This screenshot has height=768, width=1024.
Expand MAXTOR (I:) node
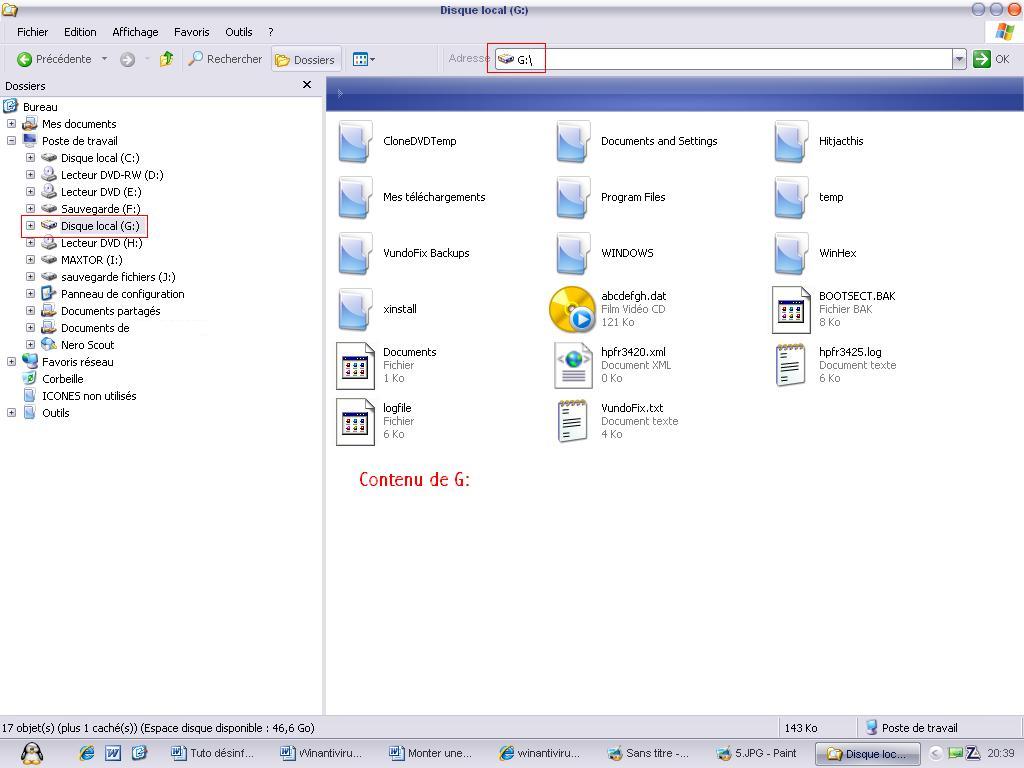[30, 260]
